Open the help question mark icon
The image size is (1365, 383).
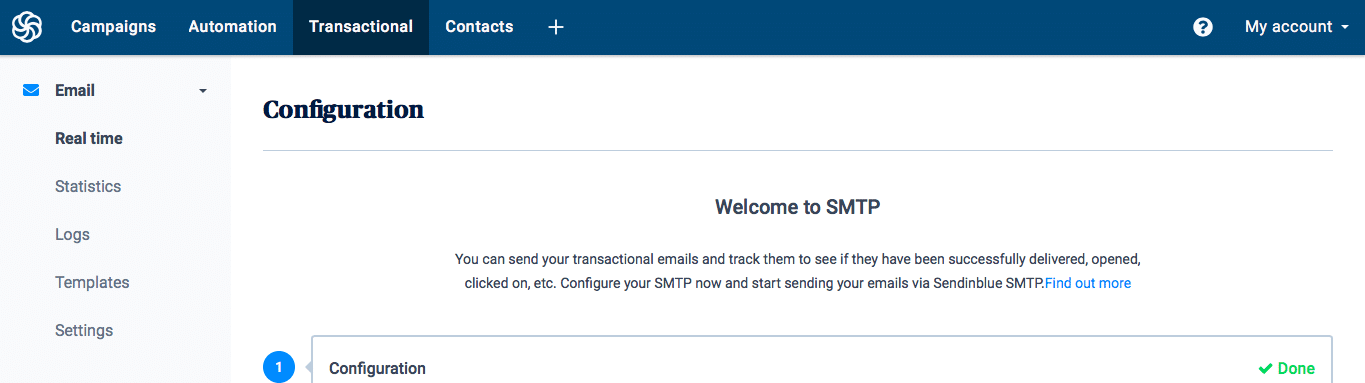coord(1203,27)
